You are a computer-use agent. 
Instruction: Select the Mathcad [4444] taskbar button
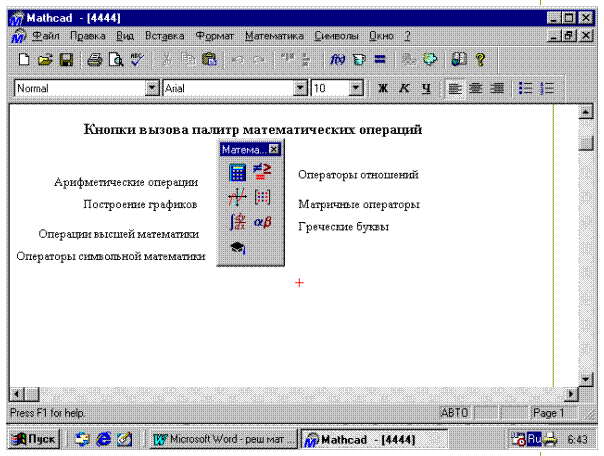coord(374,439)
